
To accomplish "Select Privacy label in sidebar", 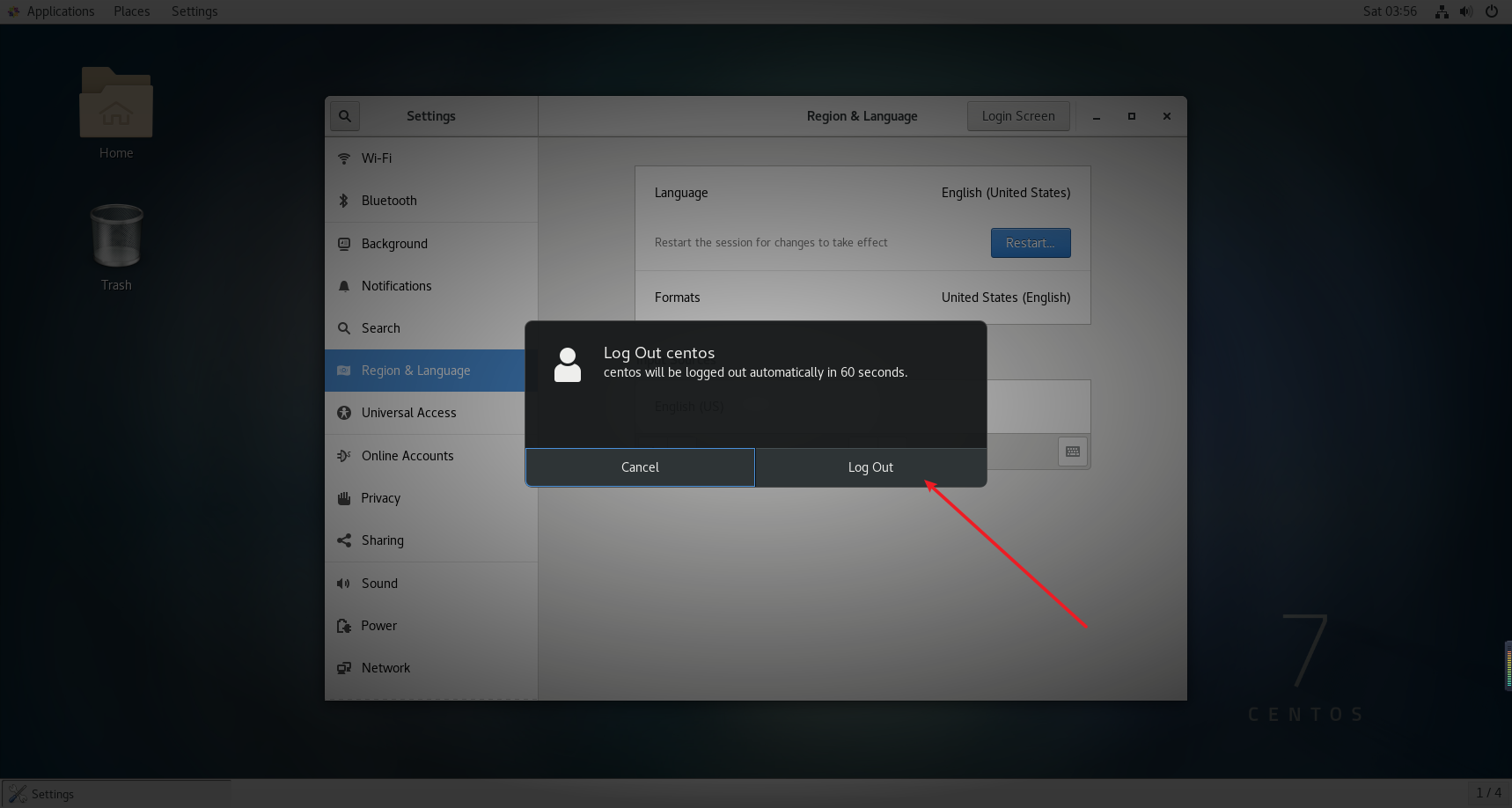I will 380,498.
